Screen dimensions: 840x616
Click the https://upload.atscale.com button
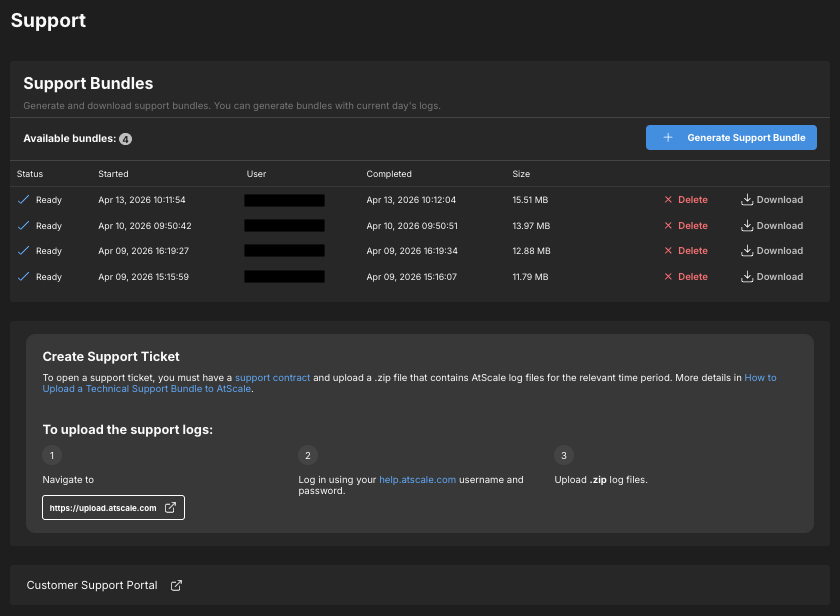tap(114, 508)
